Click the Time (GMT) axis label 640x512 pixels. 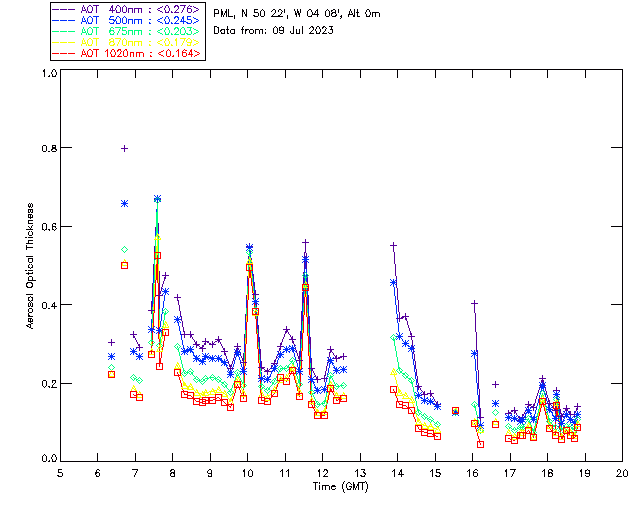coord(340,487)
